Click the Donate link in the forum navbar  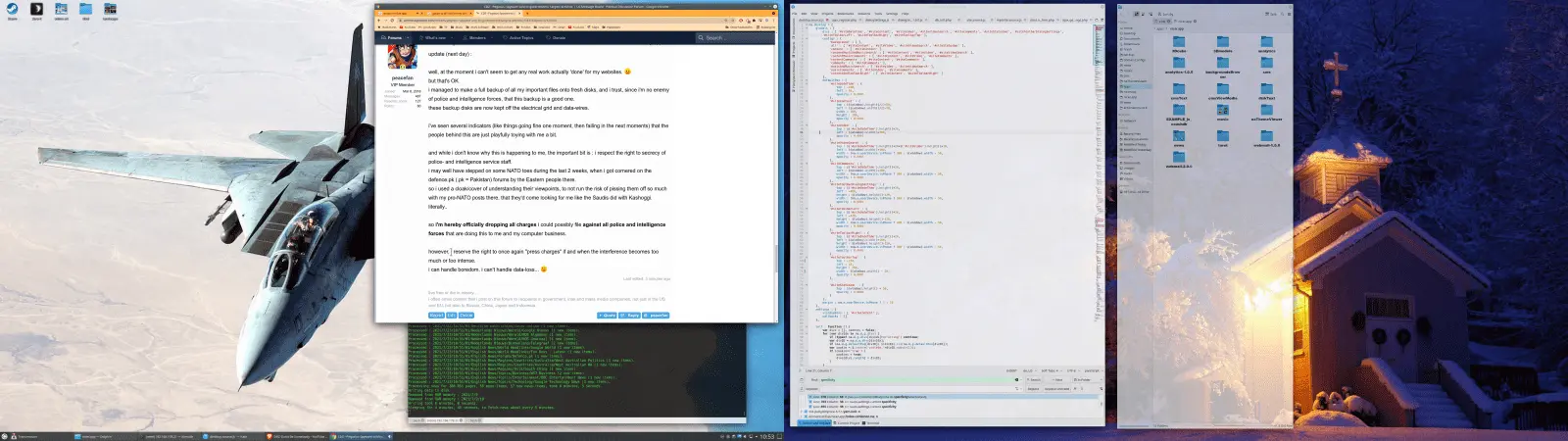[x=559, y=38]
